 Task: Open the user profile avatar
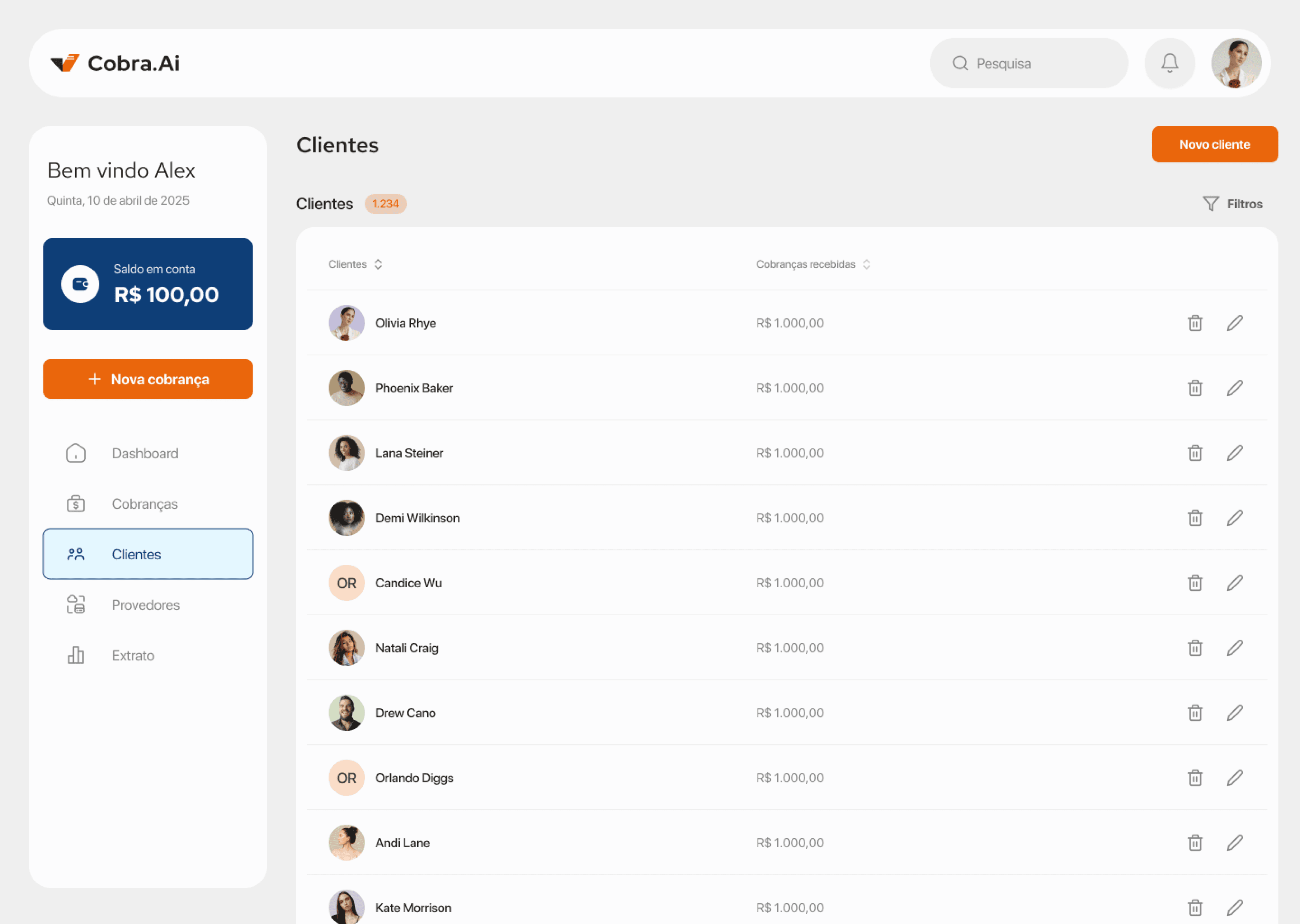tap(1236, 63)
